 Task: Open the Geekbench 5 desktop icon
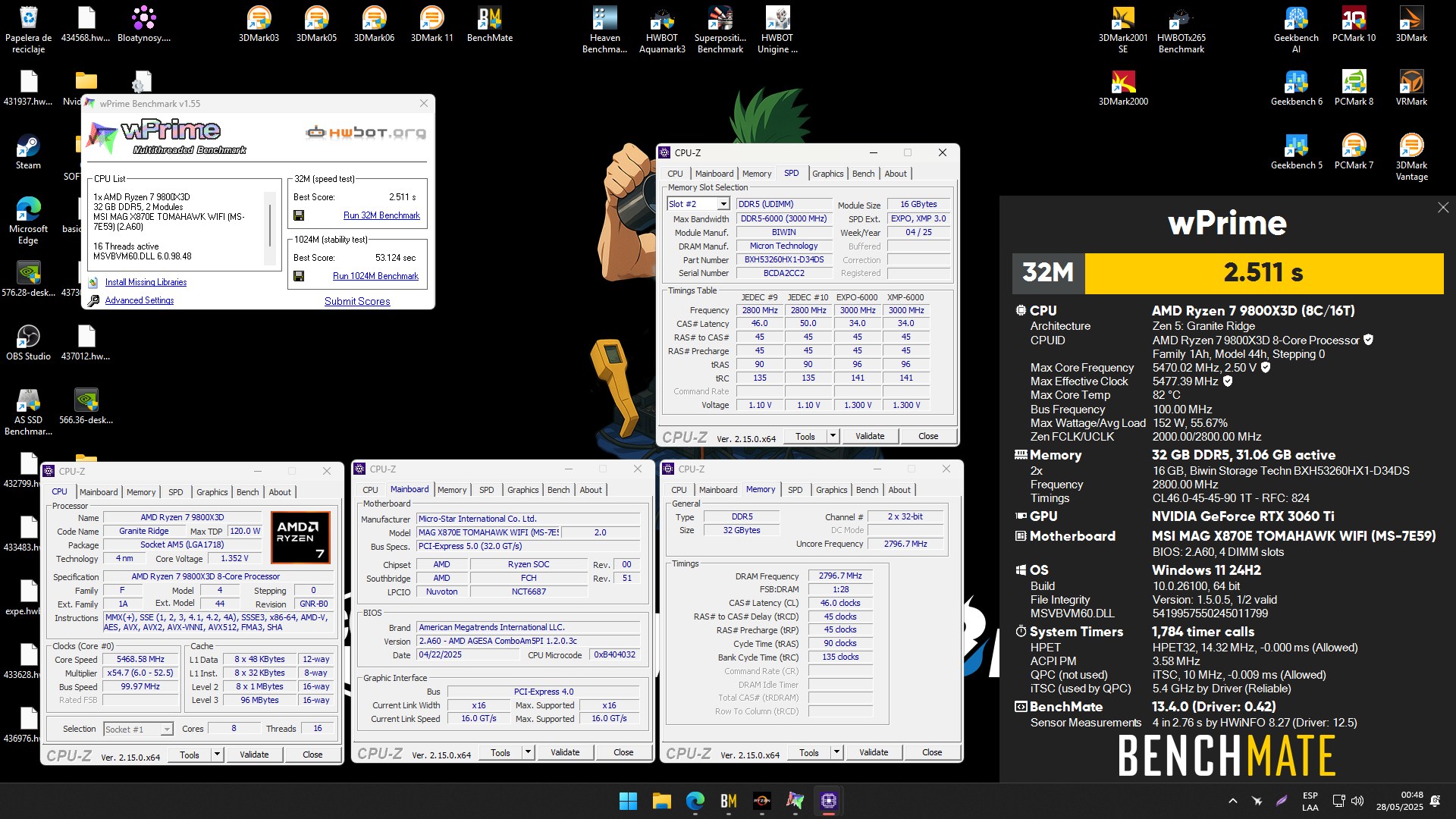[x=1296, y=152]
